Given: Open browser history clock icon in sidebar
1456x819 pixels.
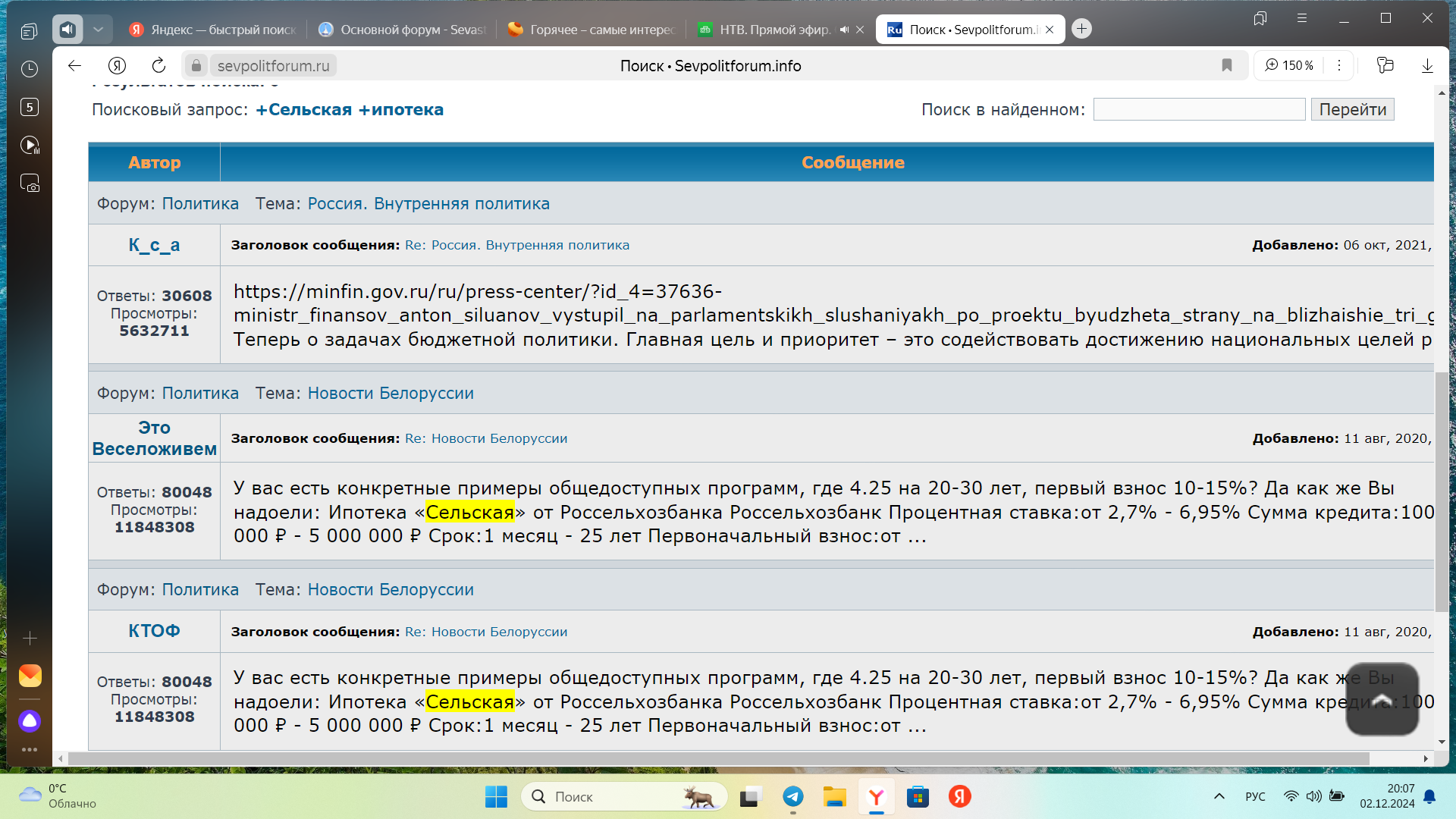Looking at the screenshot, I should pos(30,69).
